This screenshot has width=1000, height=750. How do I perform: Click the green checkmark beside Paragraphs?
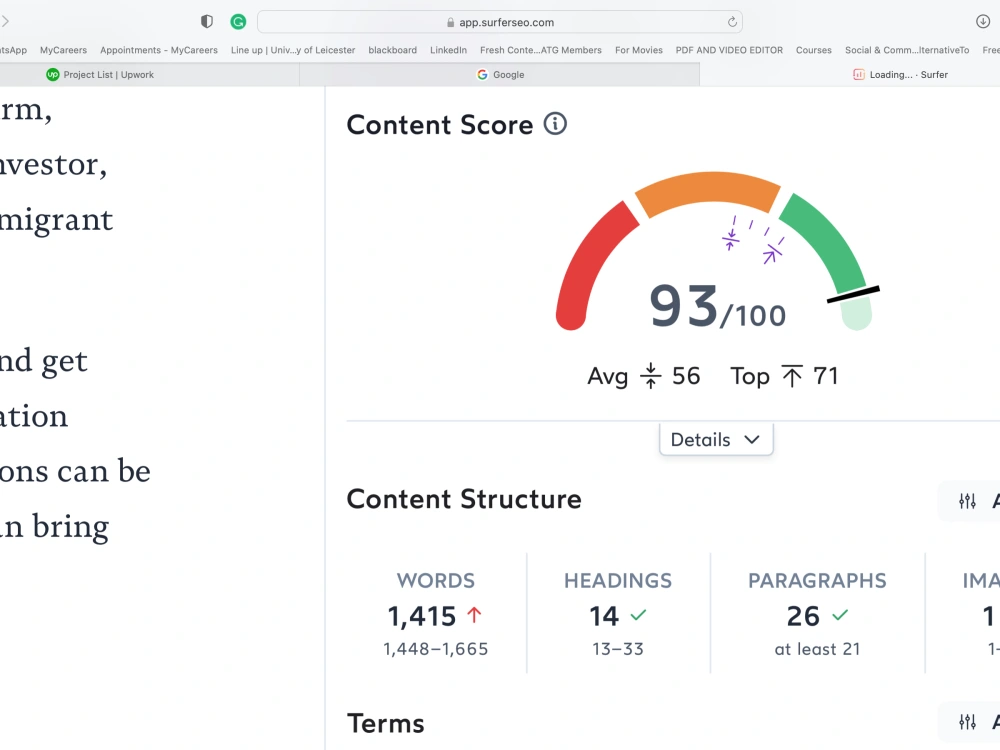[x=840, y=617]
